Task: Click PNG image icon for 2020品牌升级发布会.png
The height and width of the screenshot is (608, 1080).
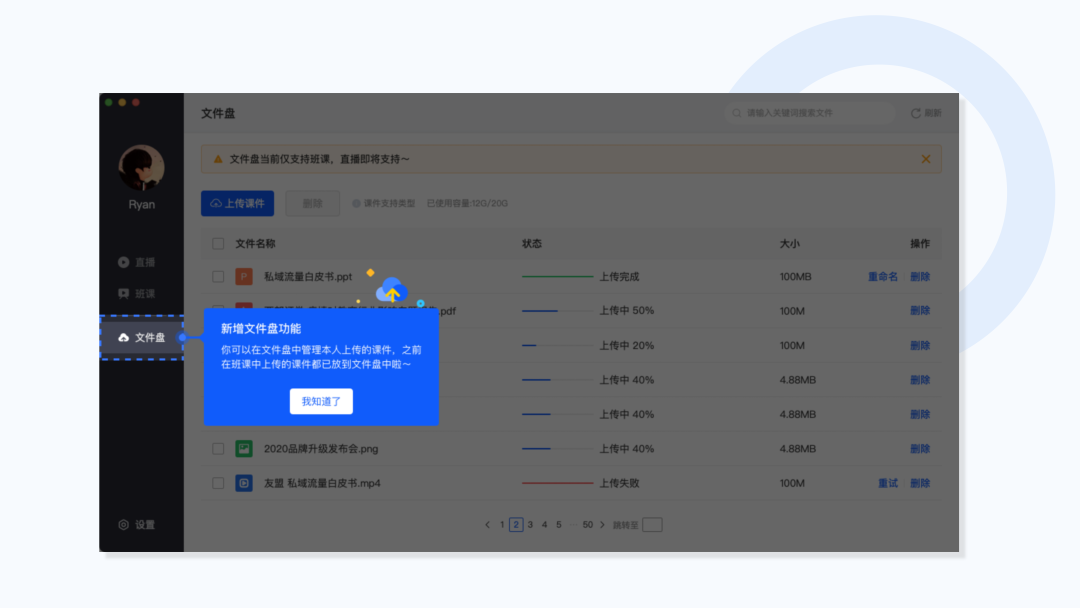Action: click(x=244, y=449)
